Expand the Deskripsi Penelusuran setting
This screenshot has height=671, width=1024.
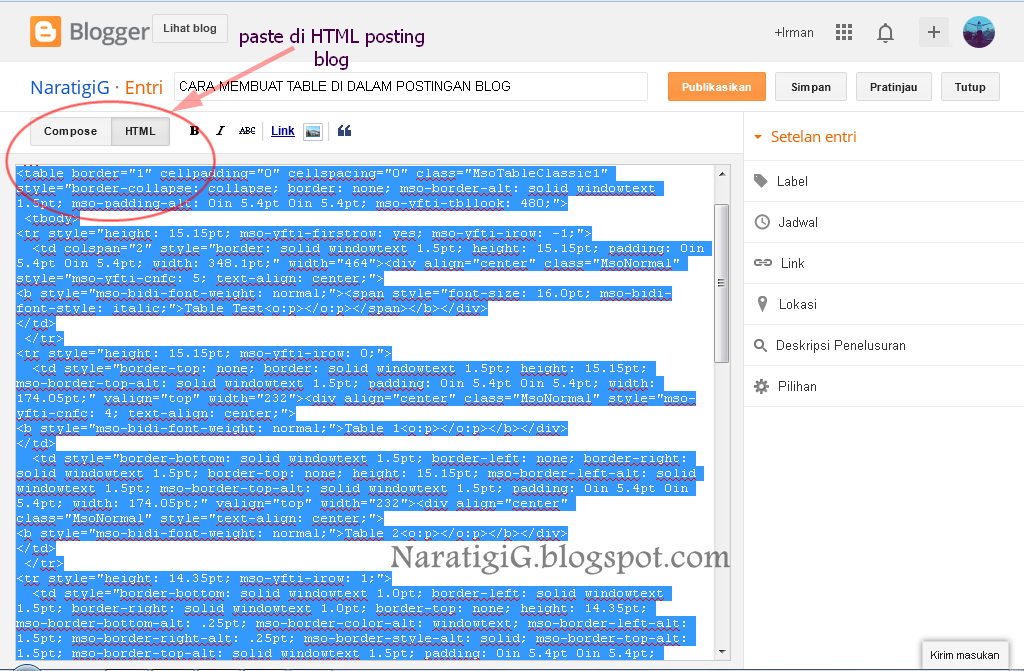[x=884, y=345]
